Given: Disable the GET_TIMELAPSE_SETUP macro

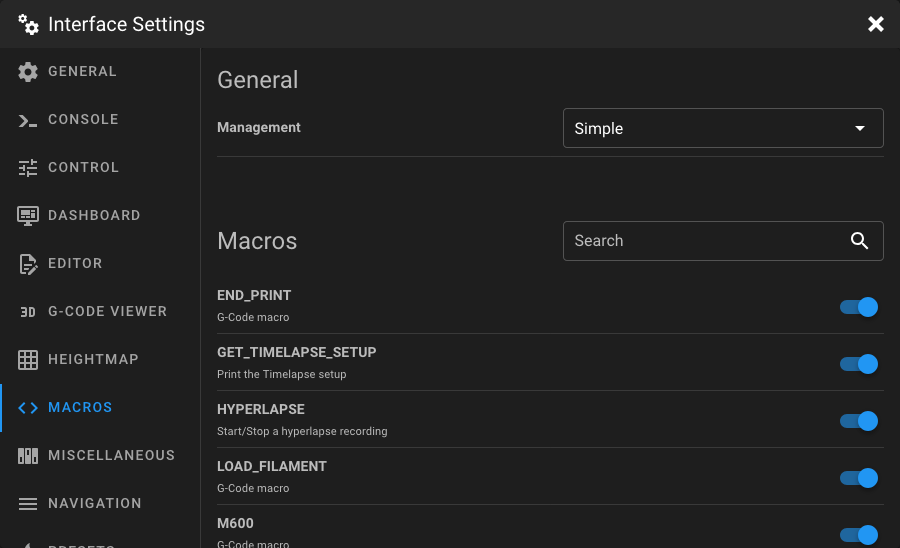Looking at the screenshot, I should [859, 364].
